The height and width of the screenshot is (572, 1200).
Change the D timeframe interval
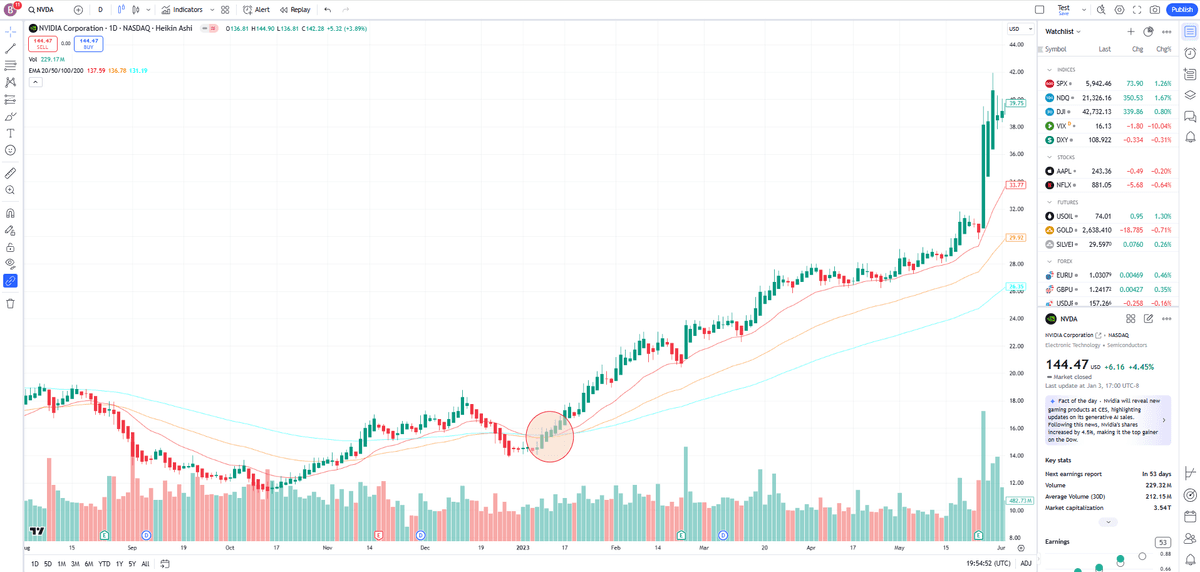click(100, 9)
